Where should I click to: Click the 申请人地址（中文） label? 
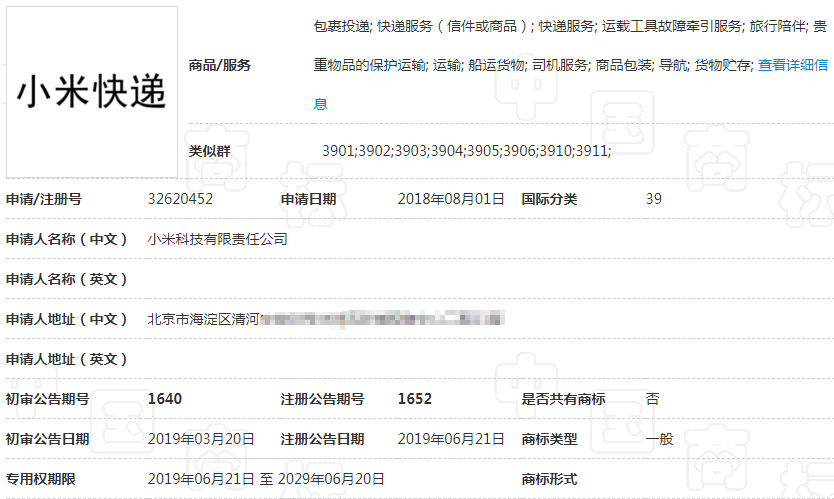(x=67, y=319)
